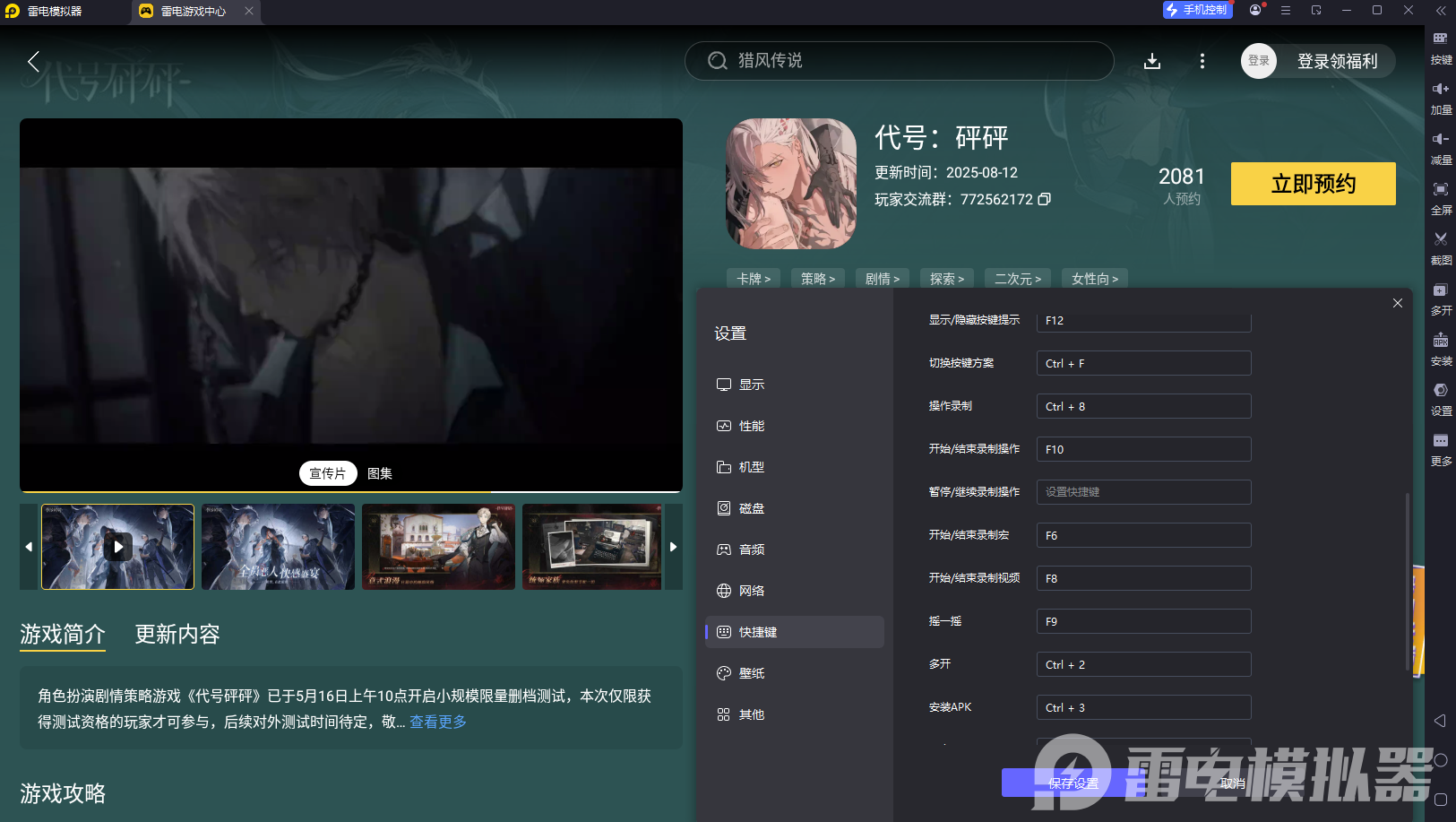Viewport: 1456px width, 822px height.
Task: Click the 加量 volume up icon
Action: coord(1441,98)
